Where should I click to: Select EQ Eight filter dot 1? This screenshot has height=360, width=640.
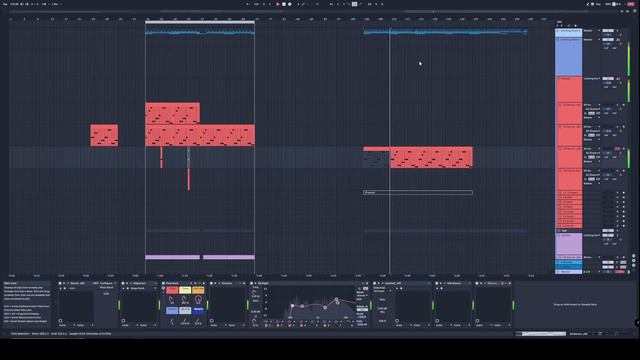click(293, 306)
